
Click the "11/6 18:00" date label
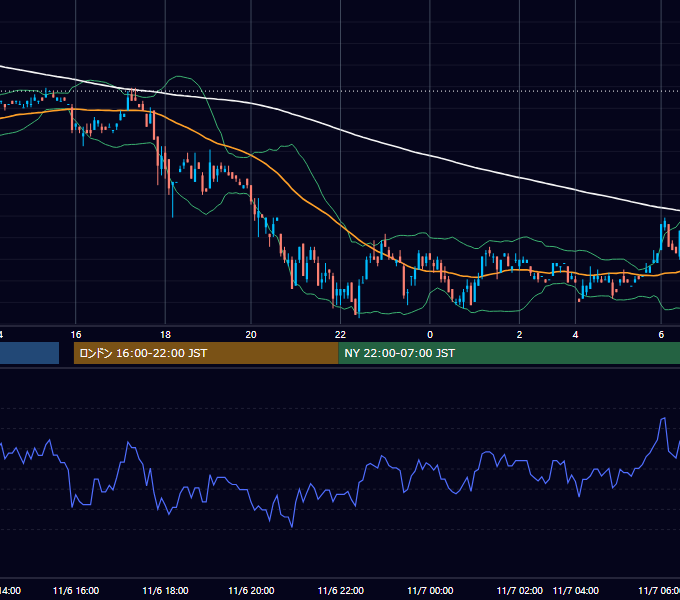pos(165,591)
